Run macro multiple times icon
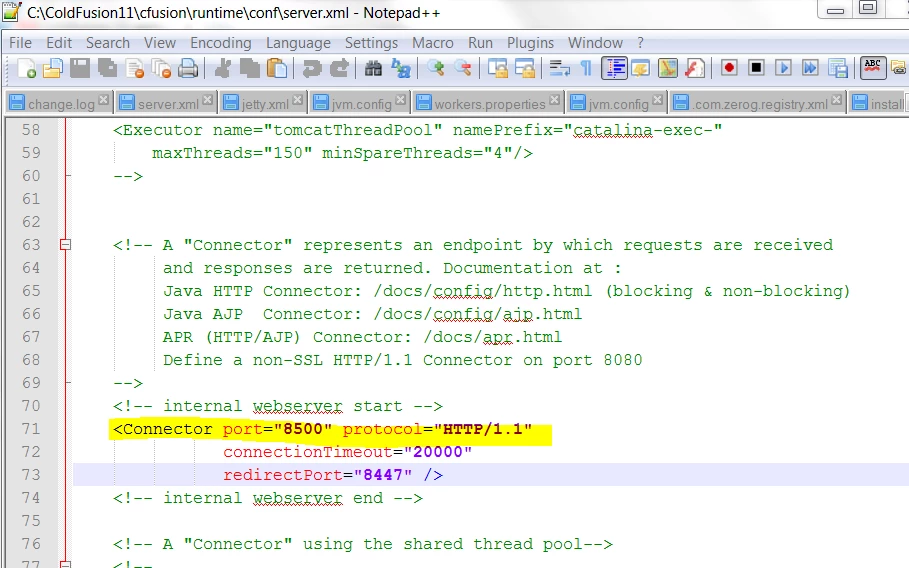 pyautogui.click(x=810, y=68)
